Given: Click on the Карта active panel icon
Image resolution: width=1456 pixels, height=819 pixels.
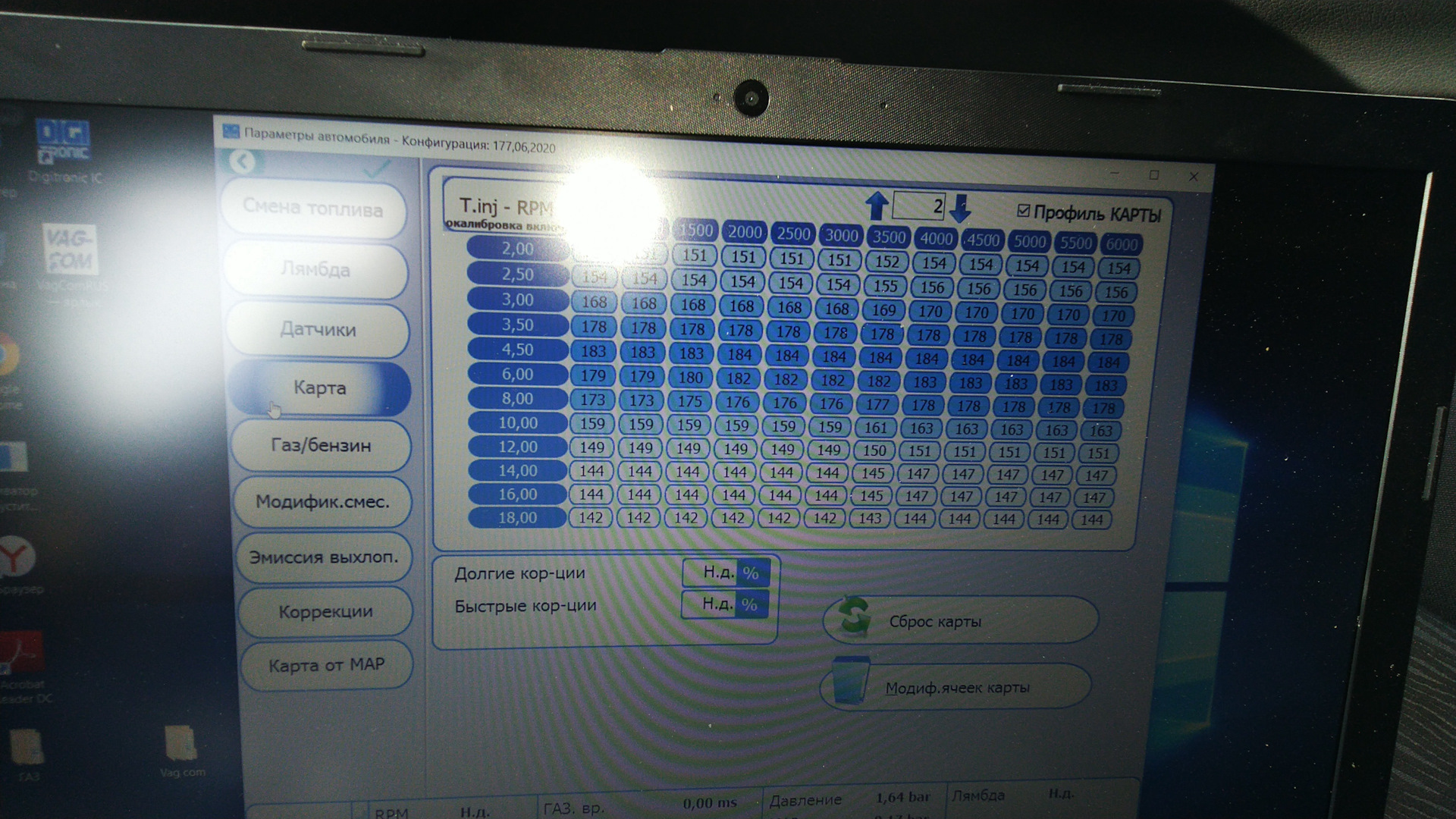Looking at the screenshot, I should point(317,390).
